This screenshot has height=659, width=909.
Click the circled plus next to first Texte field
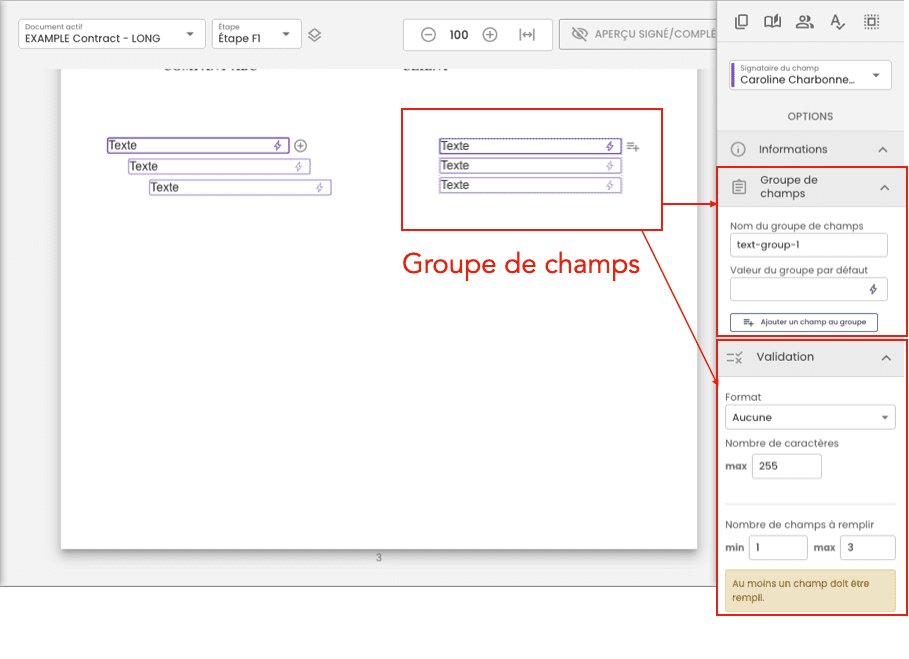click(300, 146)
